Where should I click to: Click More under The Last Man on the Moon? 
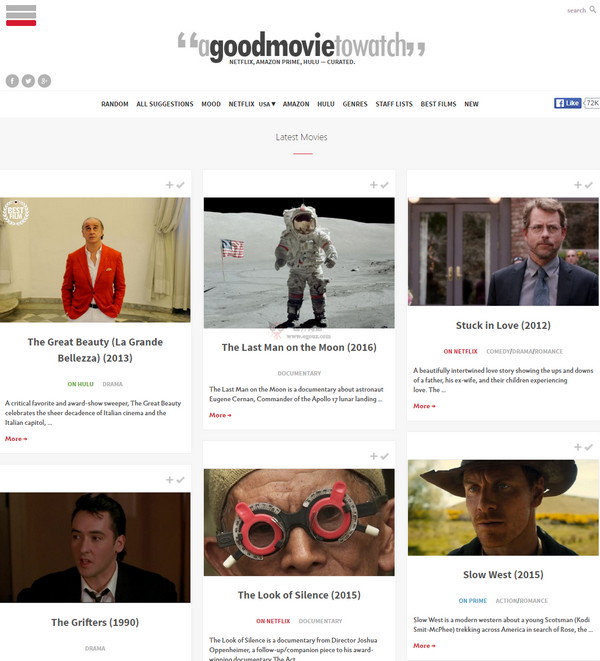click(220, 415)
